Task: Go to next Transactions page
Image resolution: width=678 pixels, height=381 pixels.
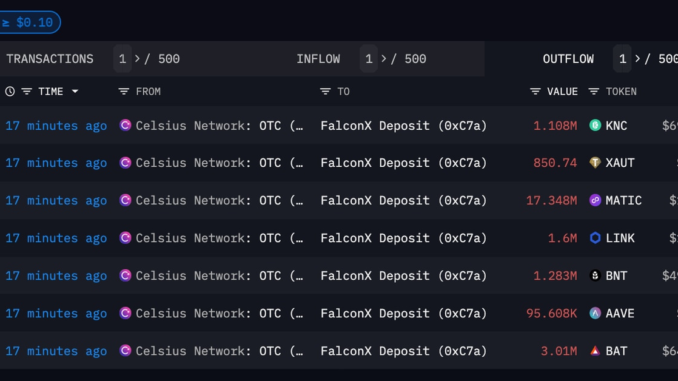Action: 137,58
